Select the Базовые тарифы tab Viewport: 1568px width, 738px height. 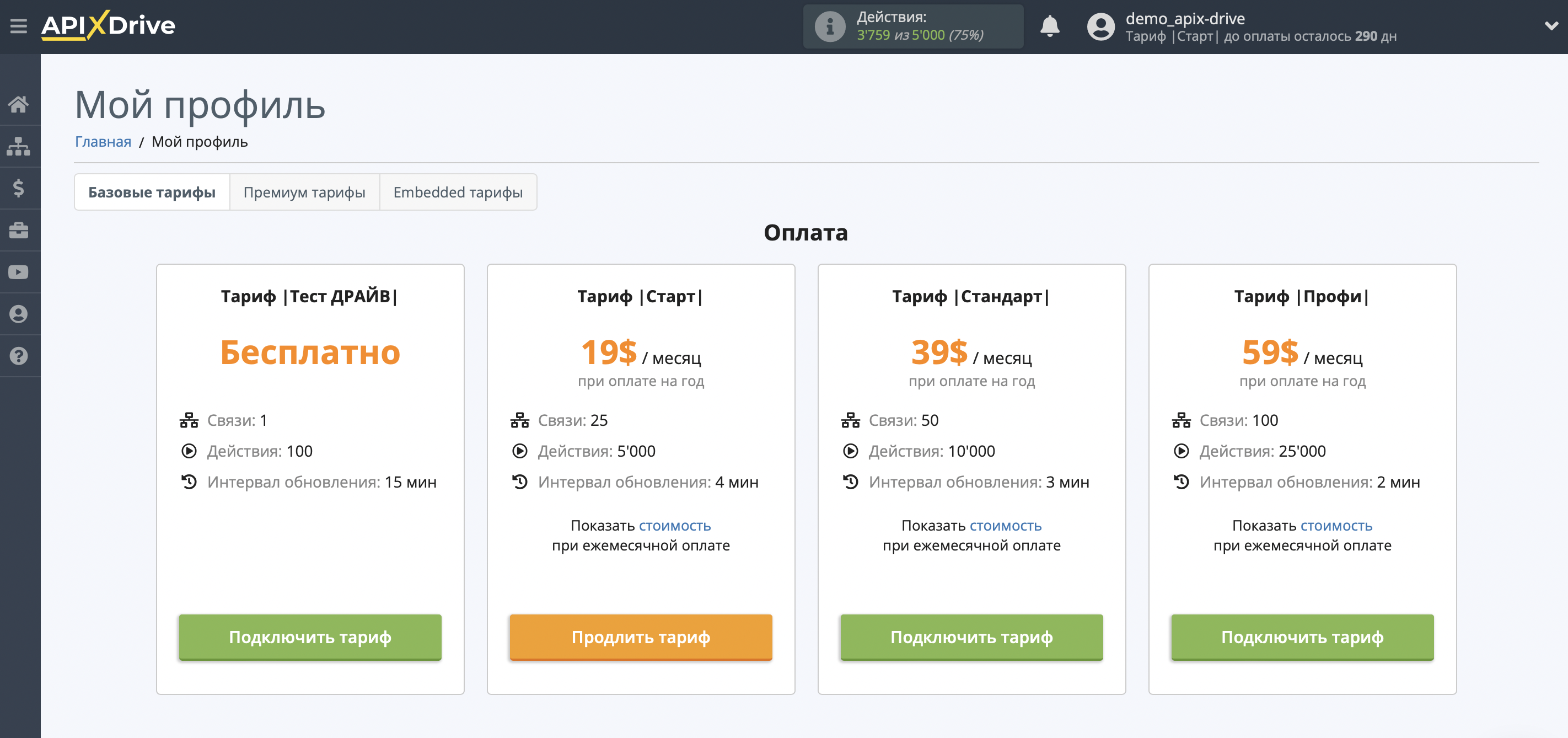click(x=152, y=192)
